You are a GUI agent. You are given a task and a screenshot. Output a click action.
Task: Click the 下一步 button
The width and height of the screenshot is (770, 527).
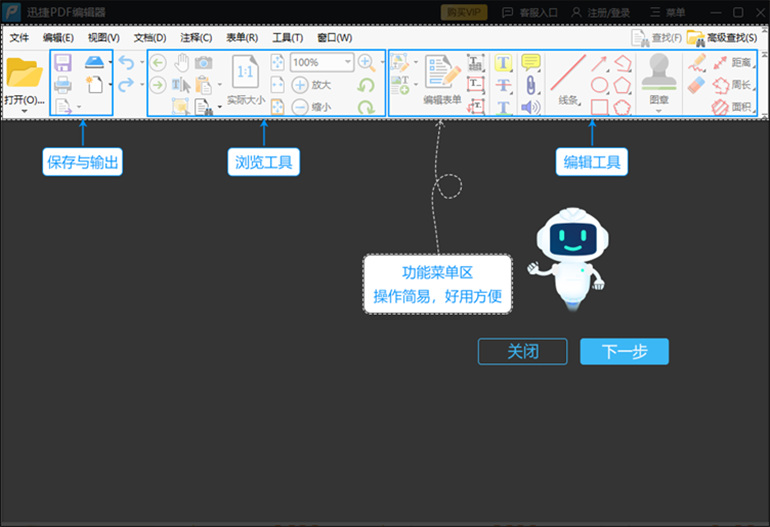(624, 351)
